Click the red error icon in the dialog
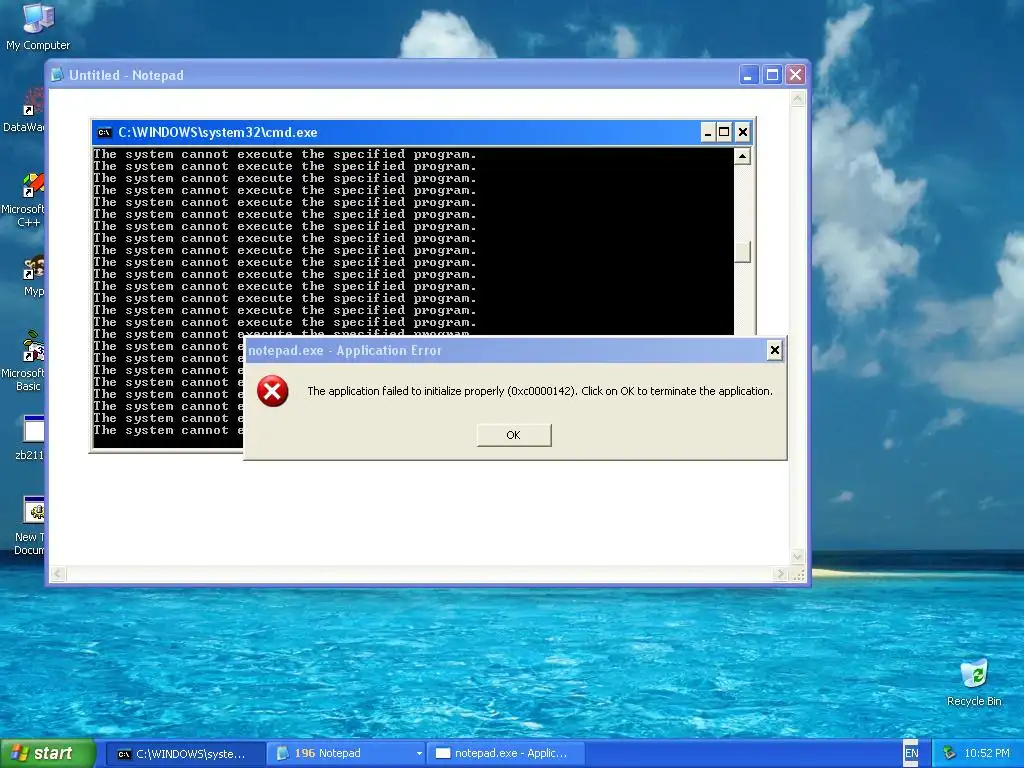Viewport: 1024px width, 768px height. click(272, 391)
